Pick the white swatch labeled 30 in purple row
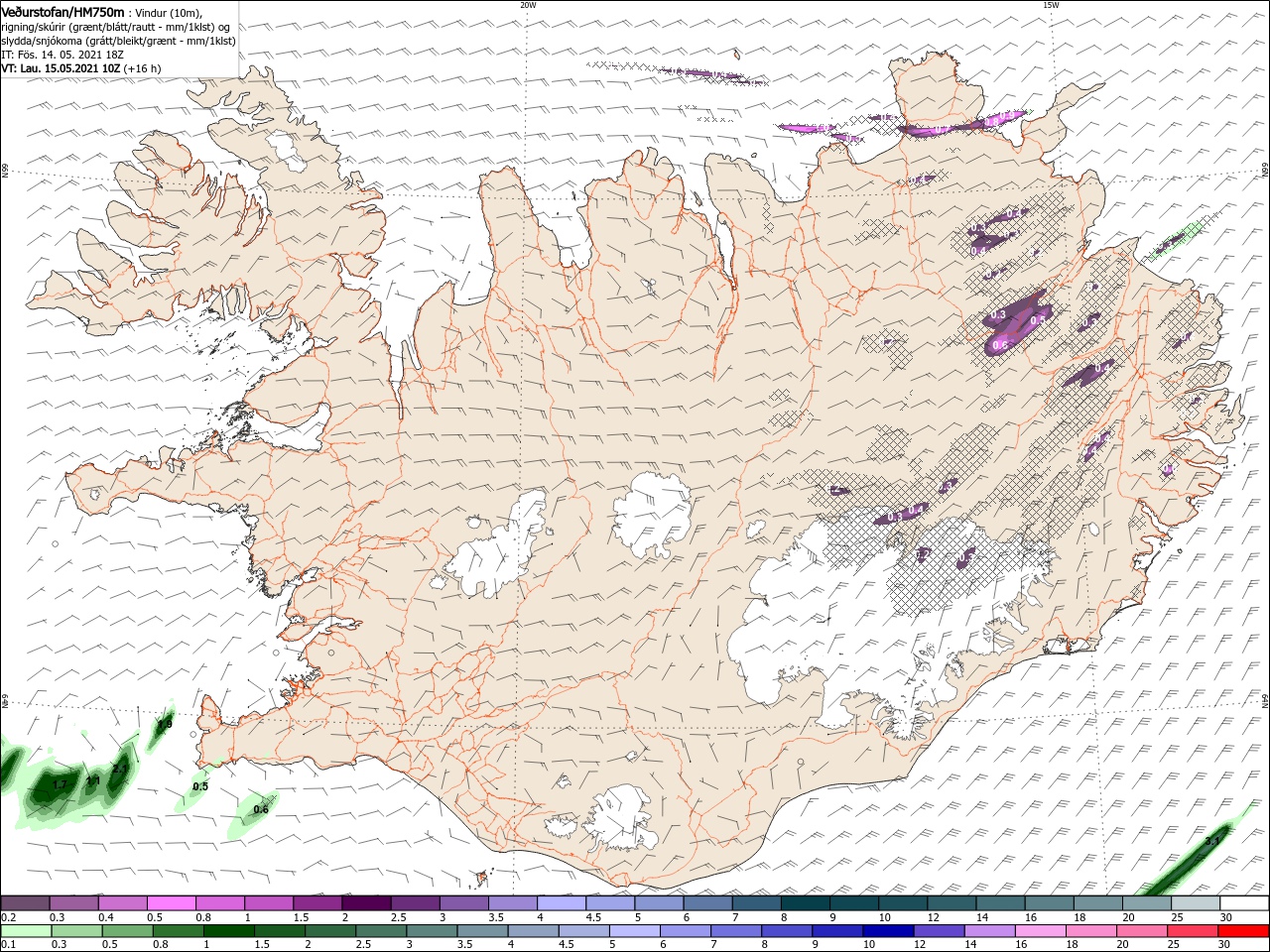 1244,903
